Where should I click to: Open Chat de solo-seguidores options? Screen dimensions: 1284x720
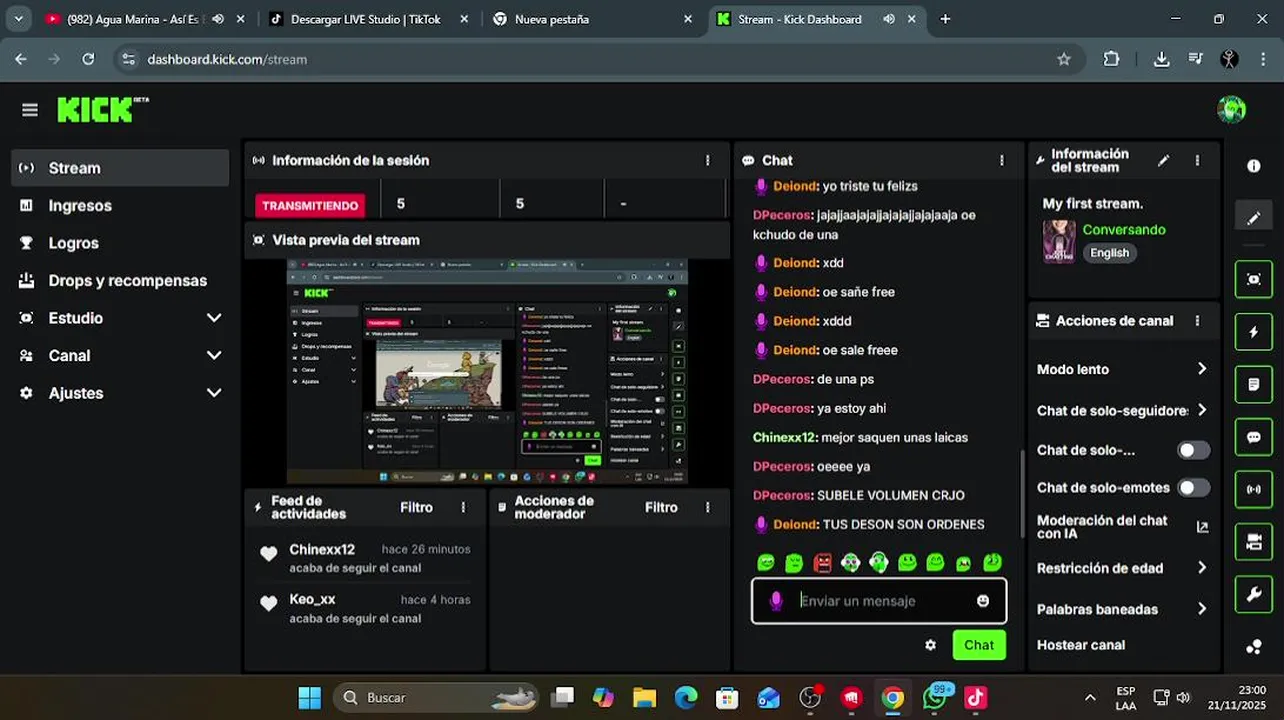click(x=1122, y=410)
